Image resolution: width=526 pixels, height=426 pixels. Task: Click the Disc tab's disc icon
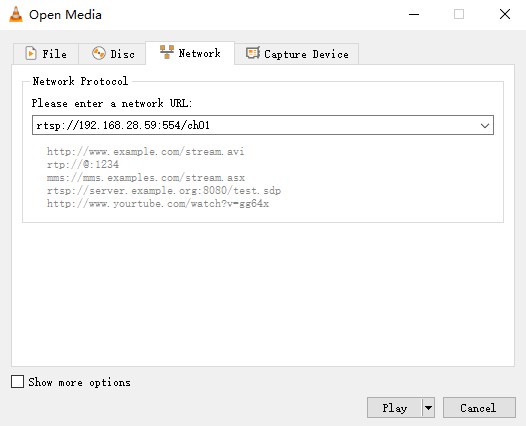[x=99, y=53]
